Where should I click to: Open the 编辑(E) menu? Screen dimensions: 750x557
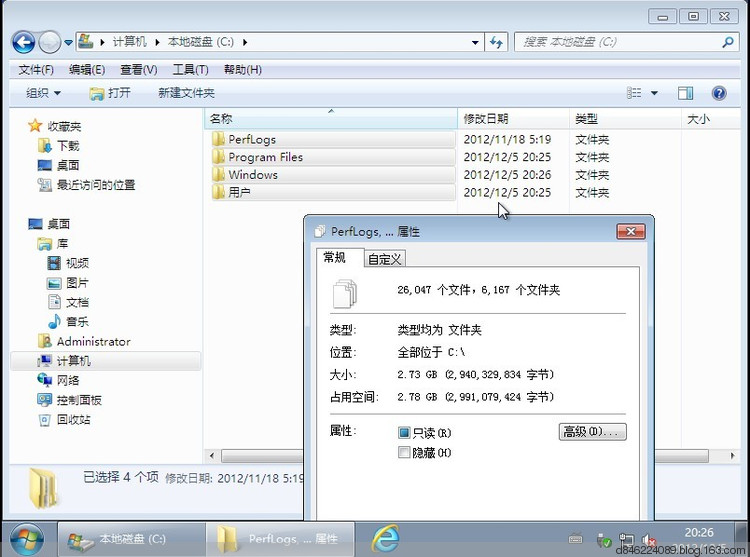[87, 70]
